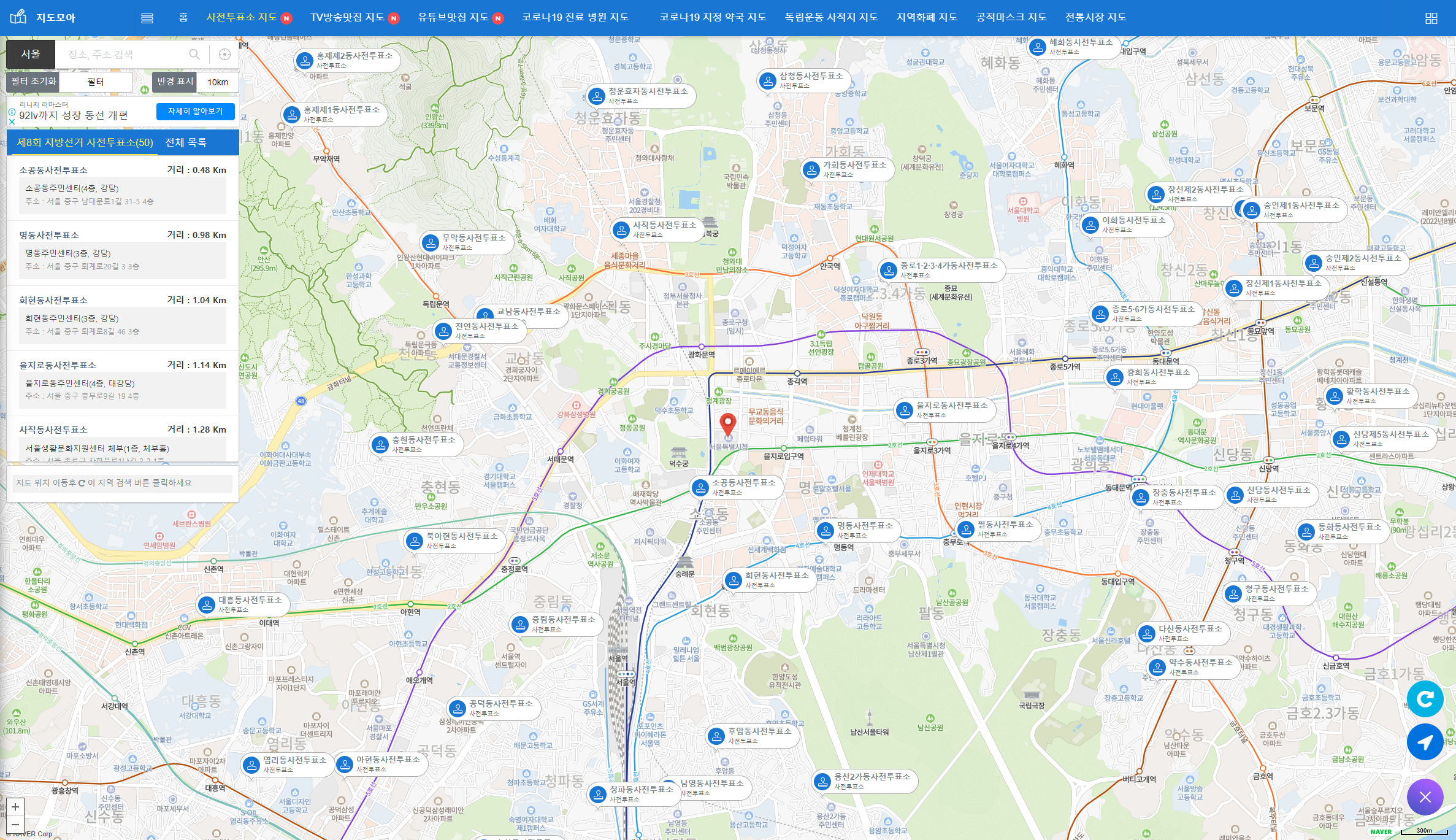Click the 지도모아 logo icon
The height and width of the screenshot is (840, 1456).
tap(18, 17)
